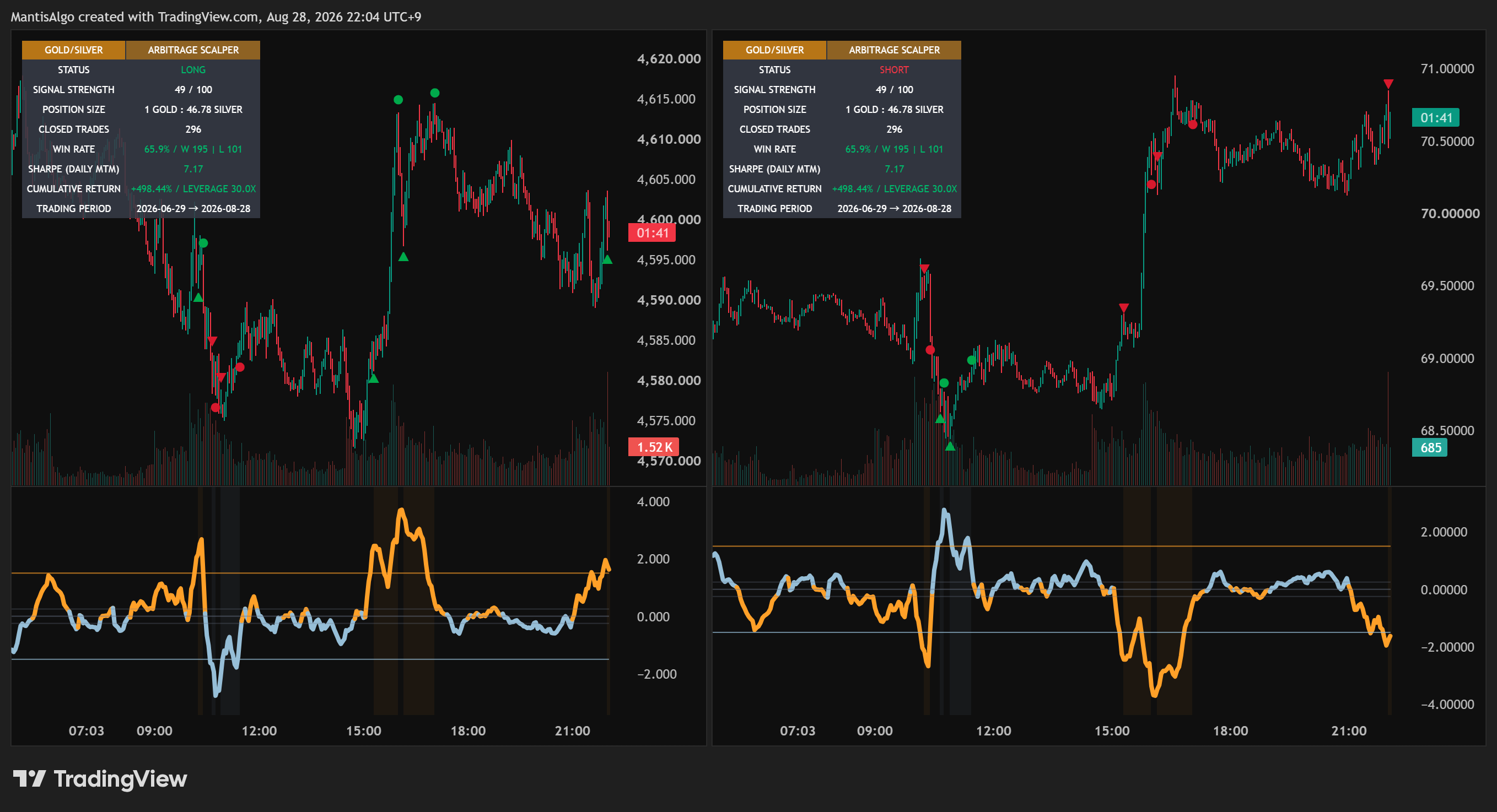Click the LONG status value in gold chart table
Screen dimensions: 1497x812
[193, 70]
